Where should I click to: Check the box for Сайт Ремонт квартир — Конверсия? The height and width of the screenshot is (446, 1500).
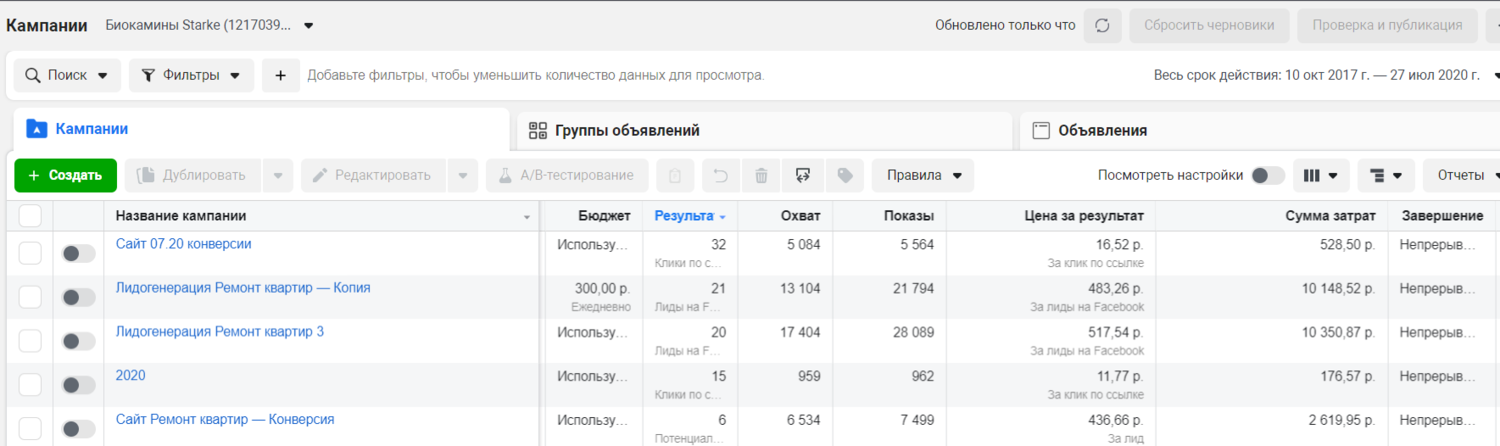coord(30,429)
